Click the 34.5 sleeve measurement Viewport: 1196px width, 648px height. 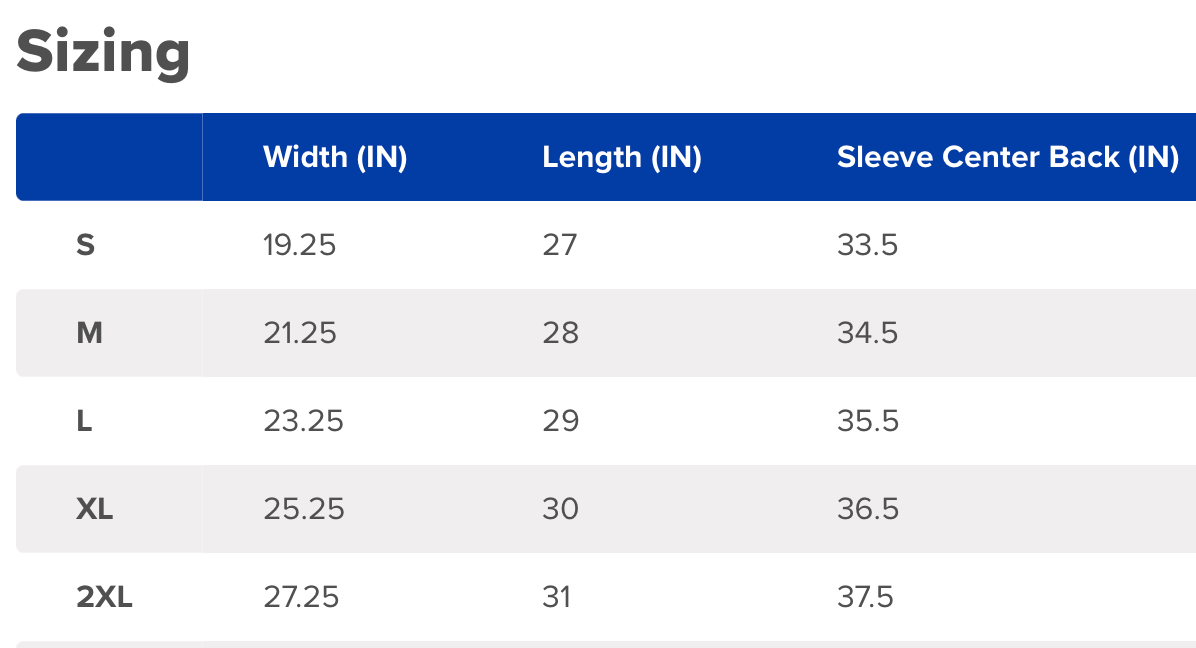[868, 333]
